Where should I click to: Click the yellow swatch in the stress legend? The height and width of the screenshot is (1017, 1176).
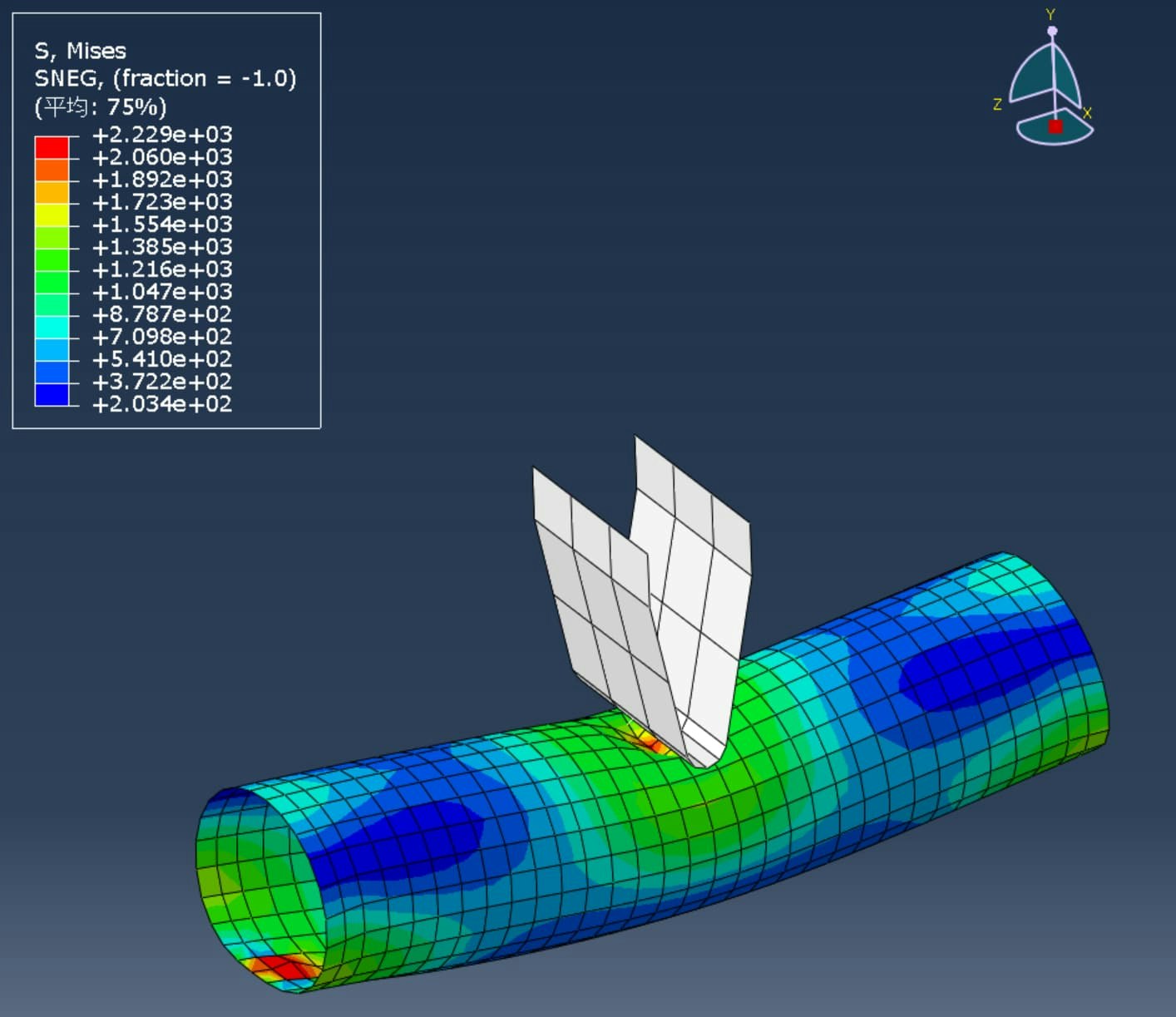[52, 215]
